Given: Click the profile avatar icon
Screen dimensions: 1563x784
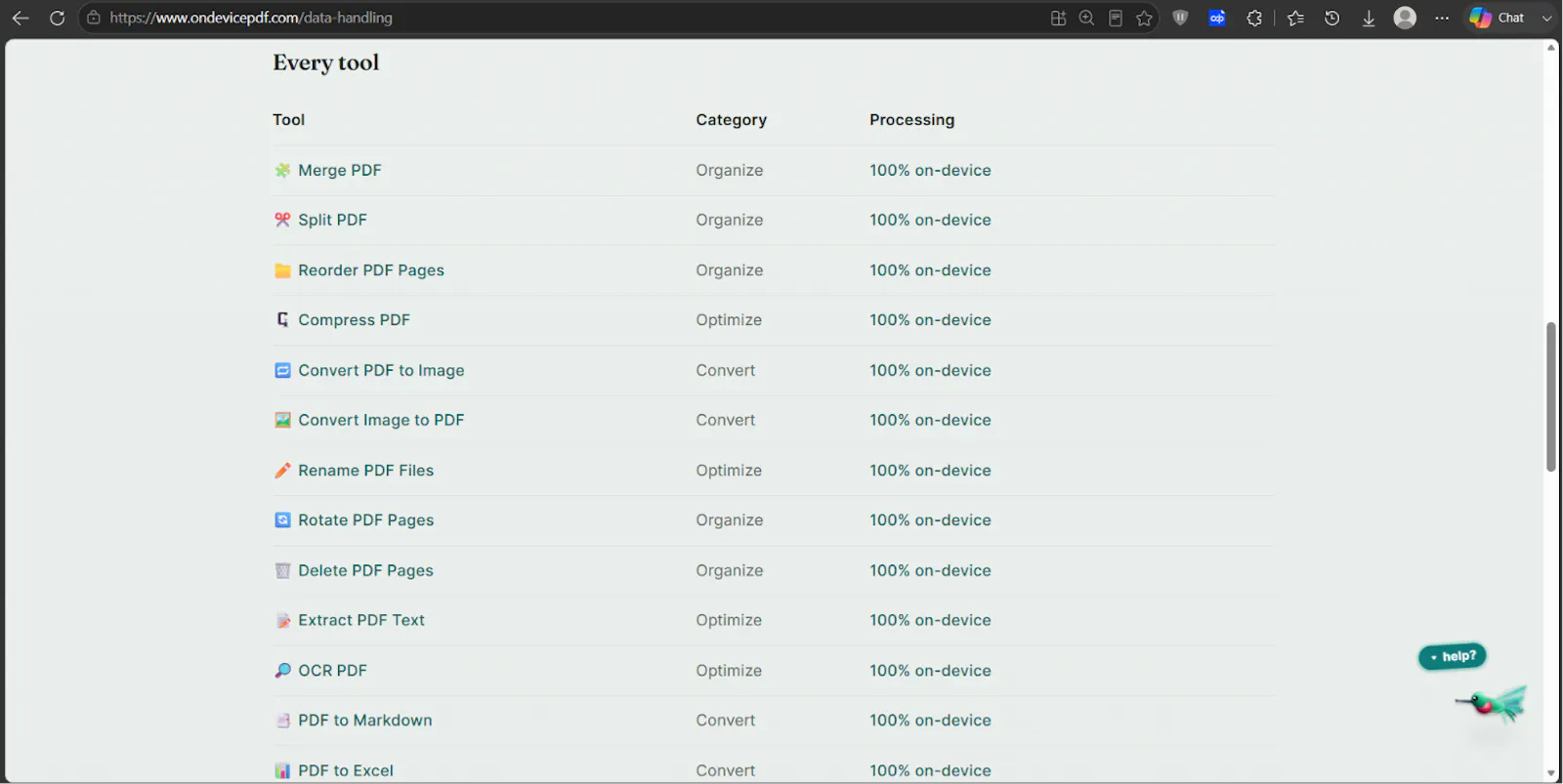Looking at the screenshot, I should [x=1405, y=18].
